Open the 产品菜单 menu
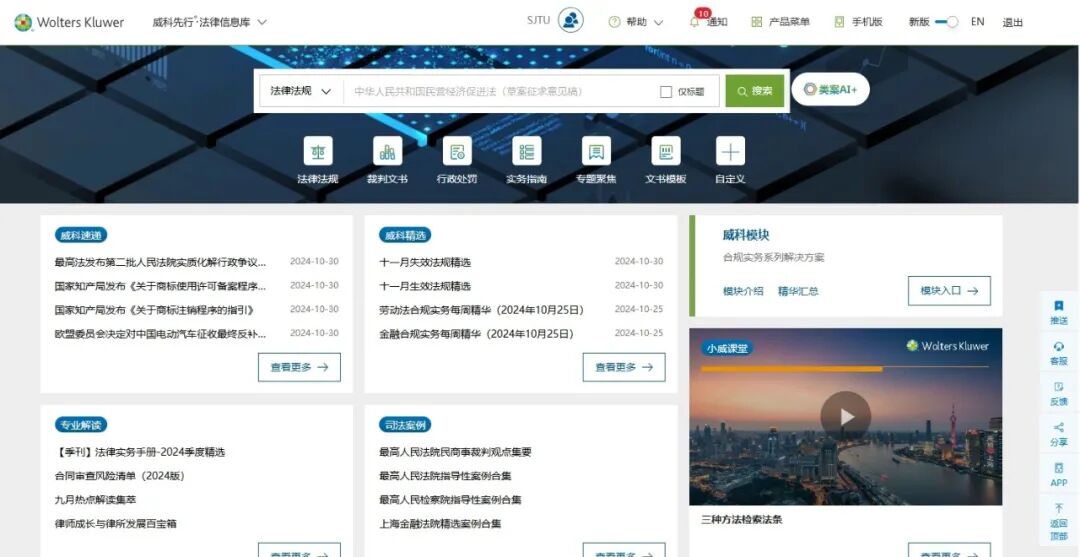 coord(780,22)
